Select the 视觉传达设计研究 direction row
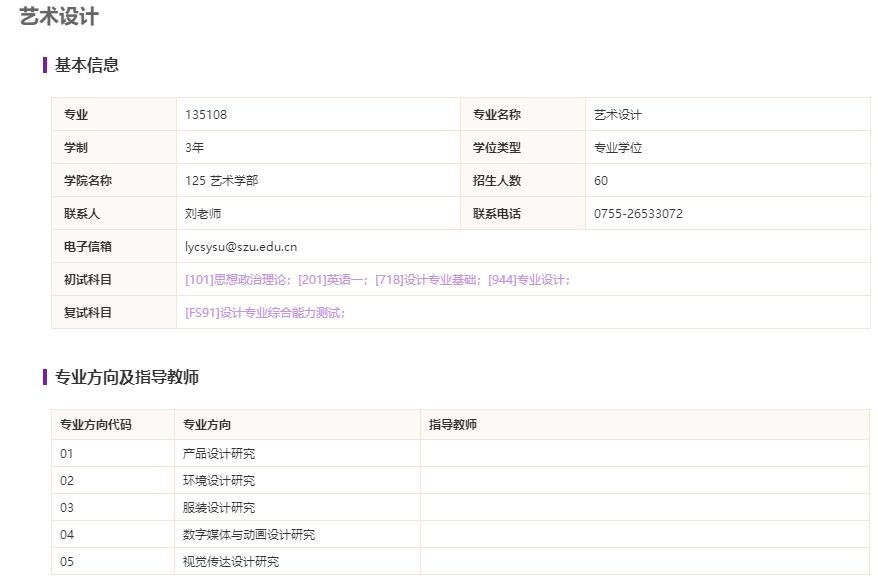 click(231, 562)
